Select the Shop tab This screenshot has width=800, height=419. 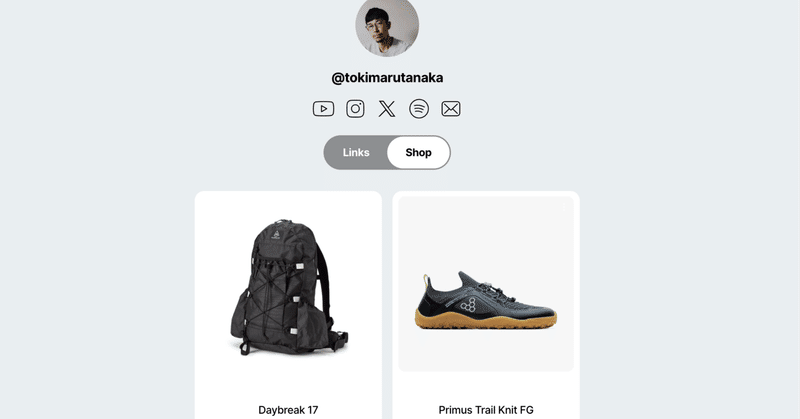click(418, 153)
